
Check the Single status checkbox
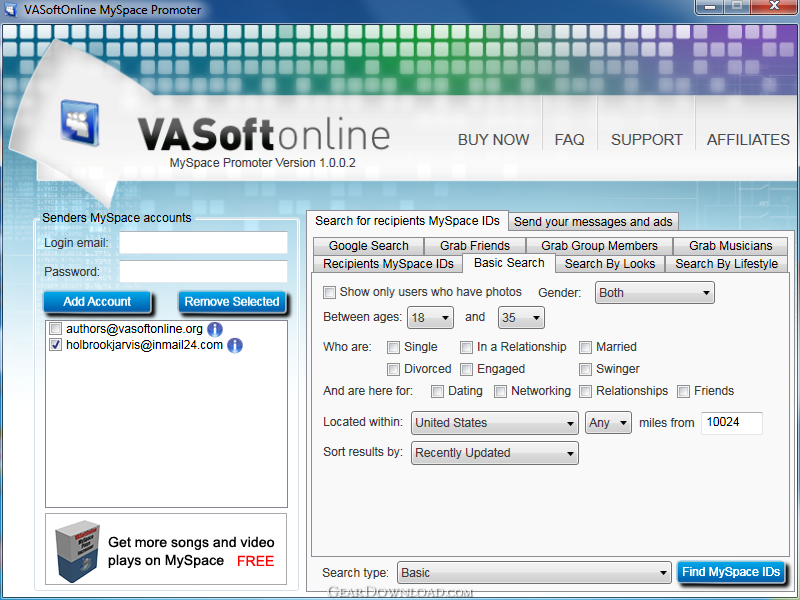point(393,347)
